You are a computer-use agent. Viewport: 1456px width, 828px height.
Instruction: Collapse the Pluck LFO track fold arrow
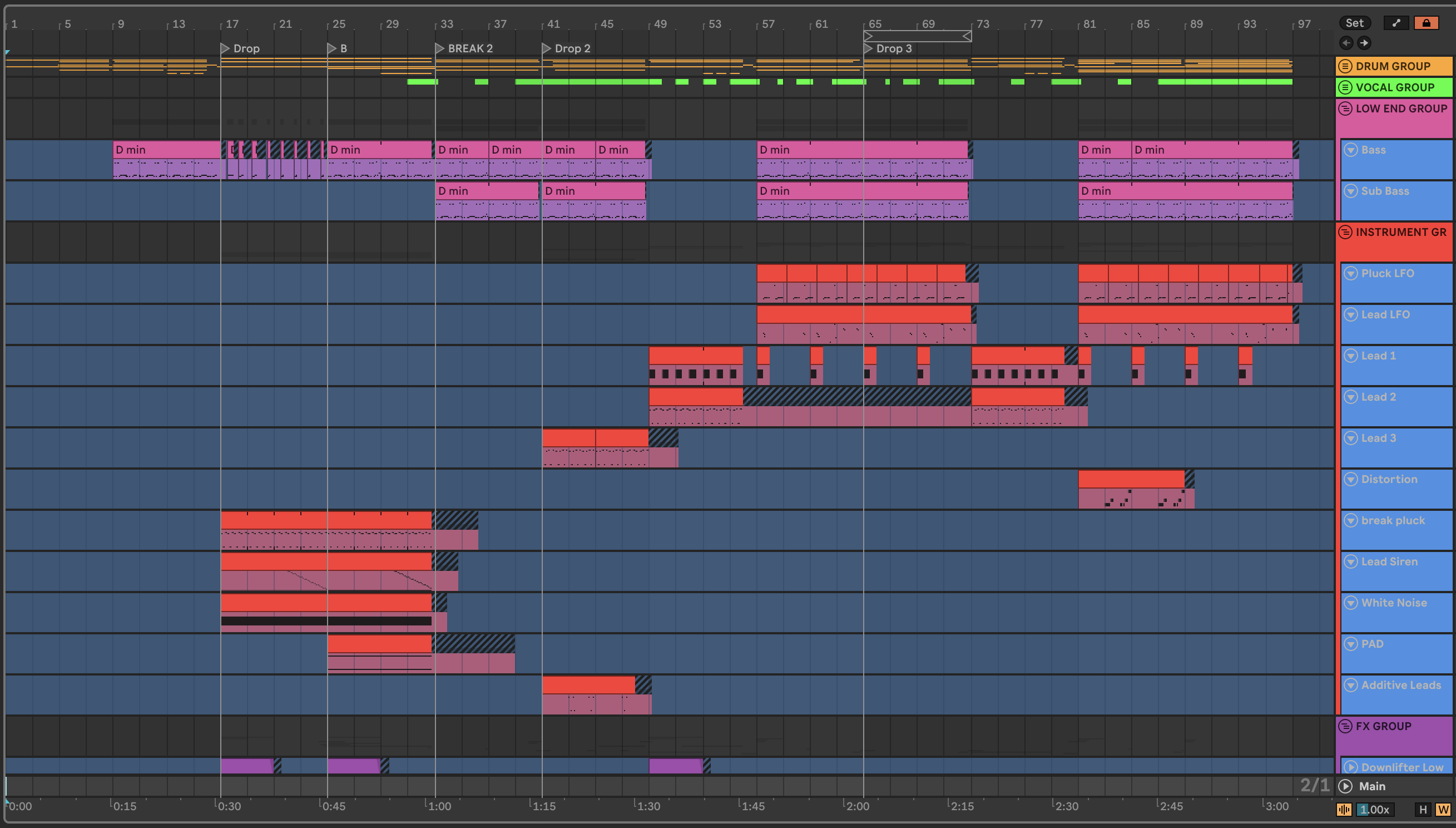[x=1351, y=273]
